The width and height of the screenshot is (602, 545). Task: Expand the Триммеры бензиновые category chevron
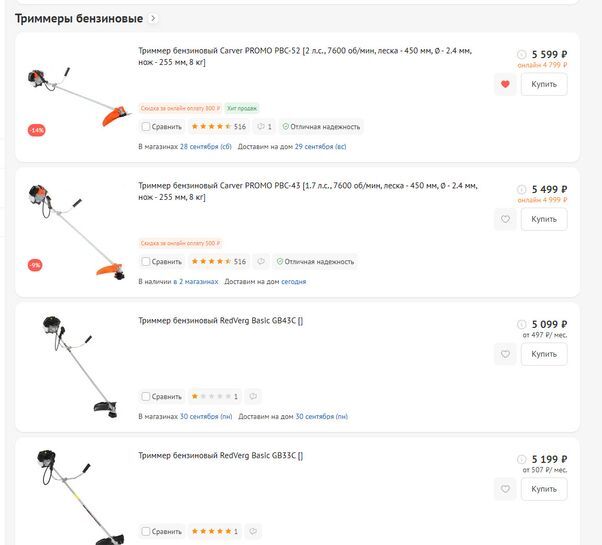pos(153,18)
